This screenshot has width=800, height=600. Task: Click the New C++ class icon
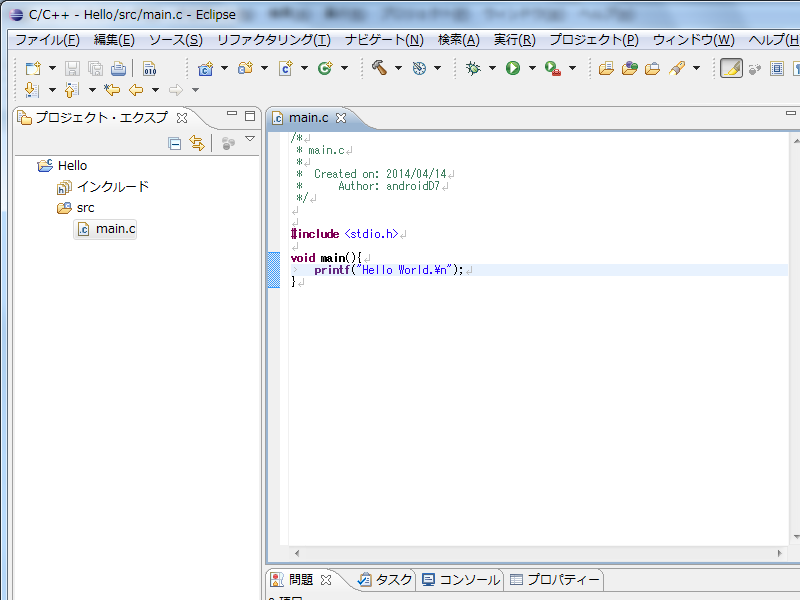click(x=325, y=68)
